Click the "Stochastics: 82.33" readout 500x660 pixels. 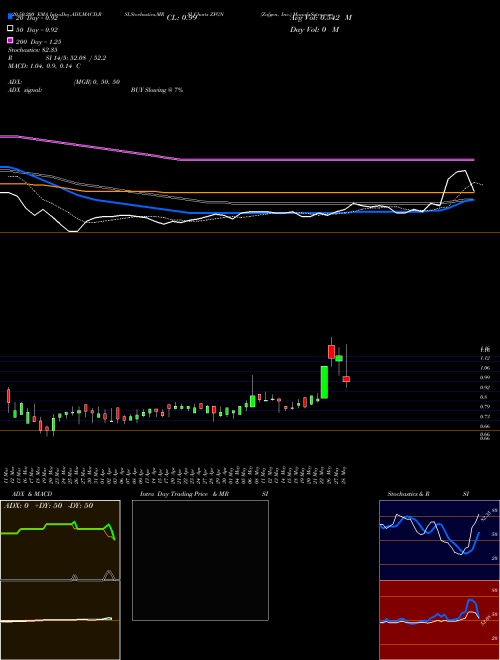[x=33, y=50]
